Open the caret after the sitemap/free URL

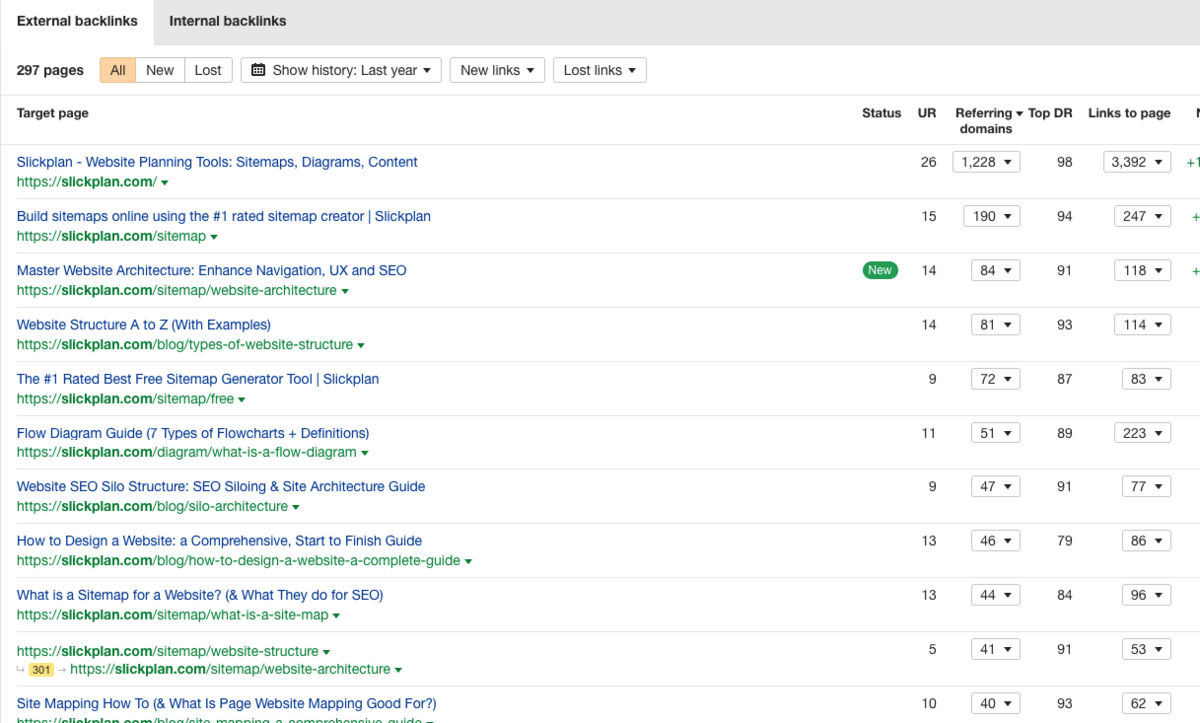point(242,400)
